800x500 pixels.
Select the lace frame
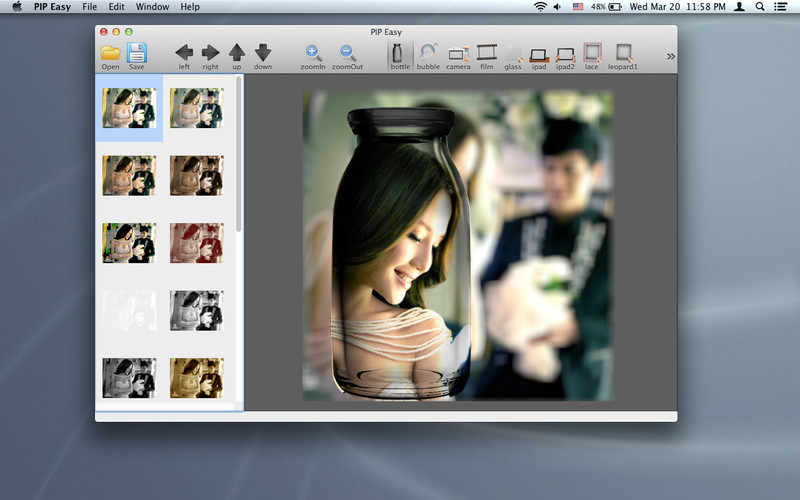pyautogui.click(x=592, y=56)
